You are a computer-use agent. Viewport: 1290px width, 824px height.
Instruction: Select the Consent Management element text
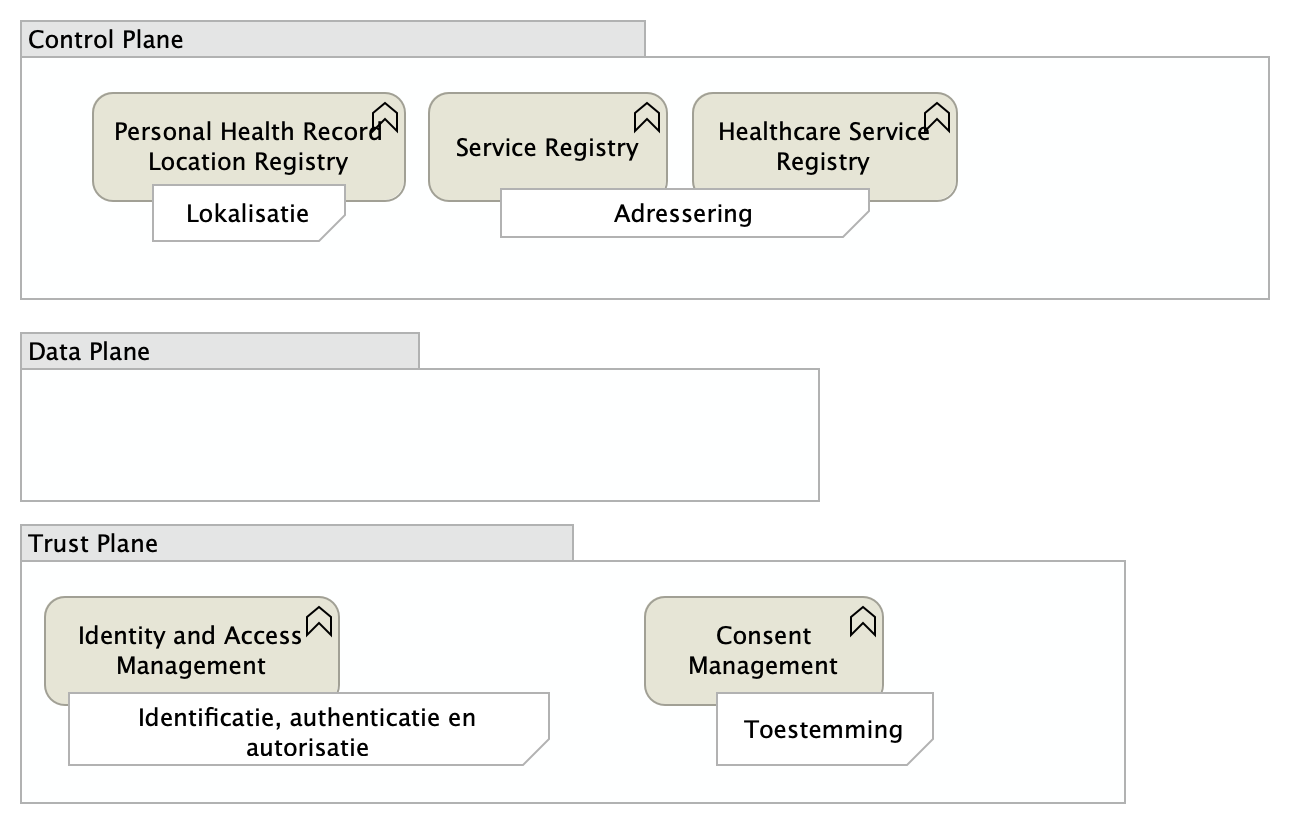(x=763, y=650)
